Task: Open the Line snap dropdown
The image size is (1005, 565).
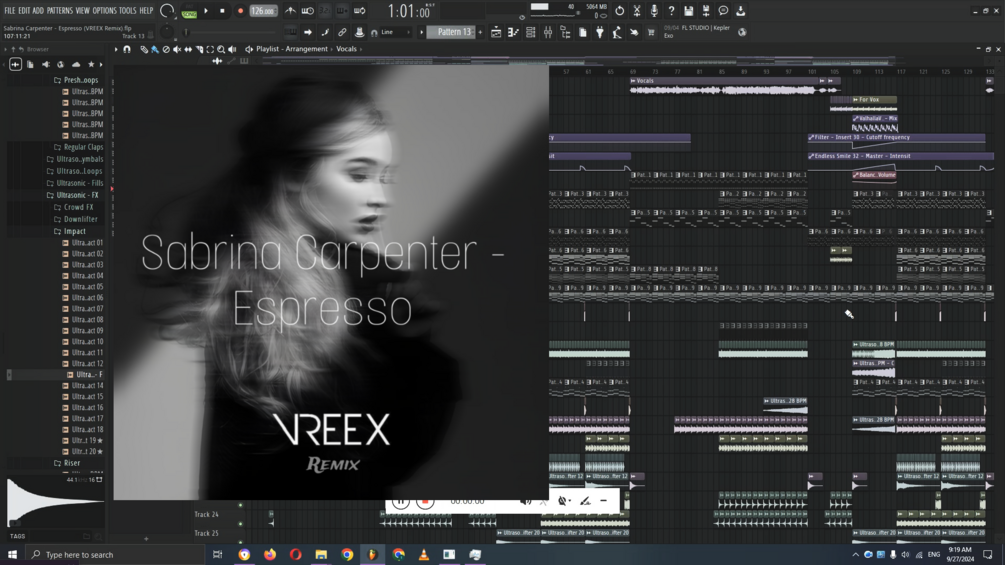Action: pos(395,32)
